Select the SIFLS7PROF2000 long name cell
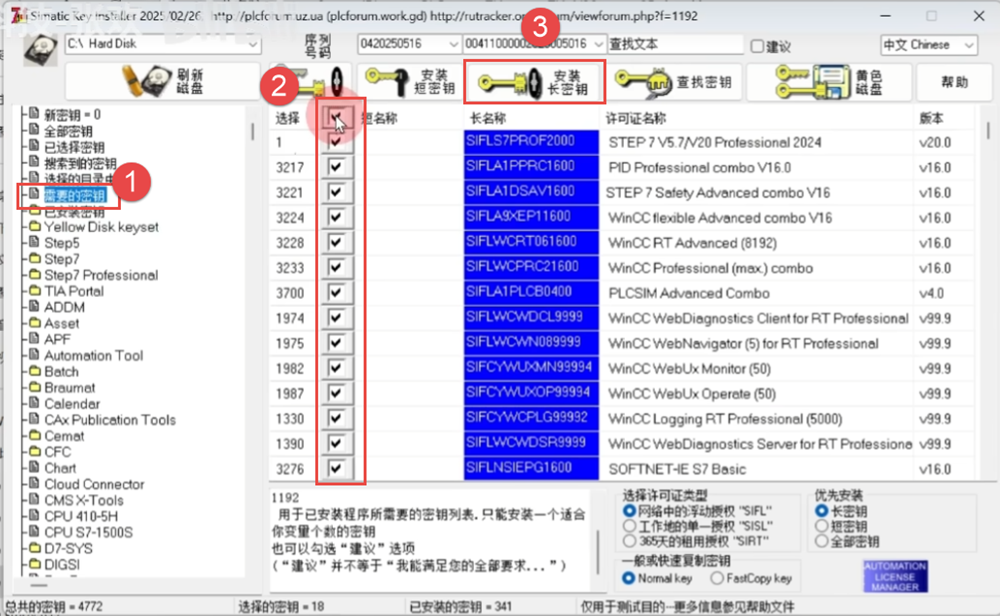The image size is (1000, 616). (531, 142)
